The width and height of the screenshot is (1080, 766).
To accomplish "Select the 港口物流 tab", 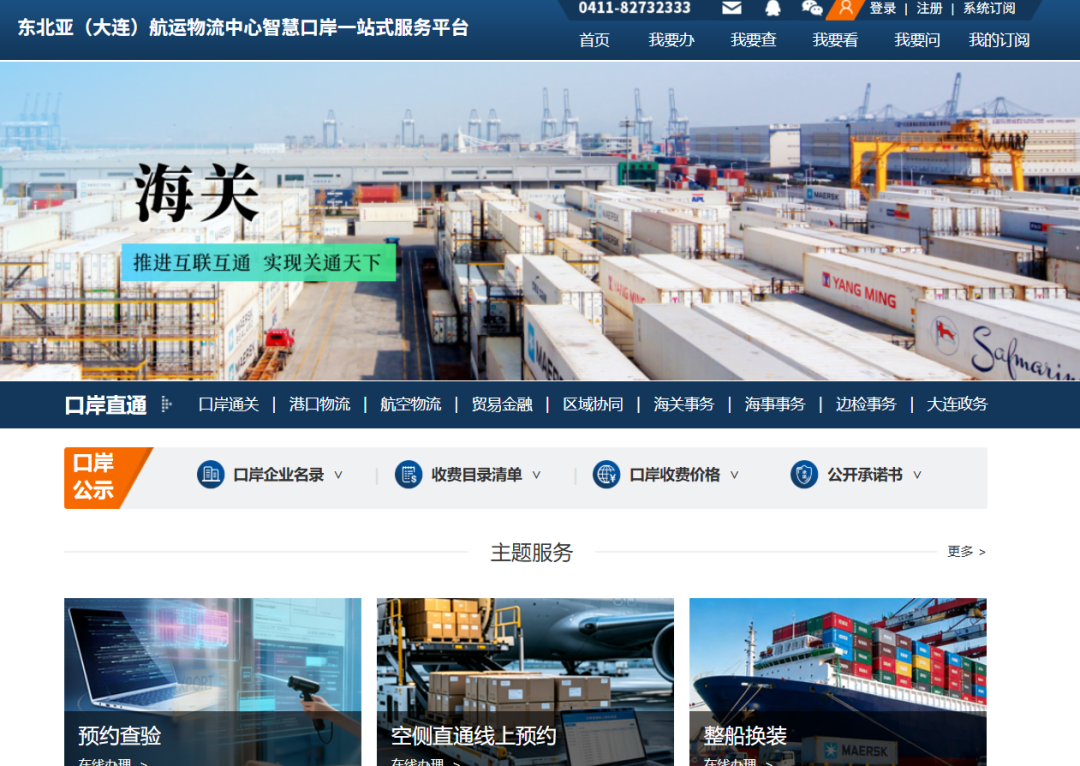I will click(320, 404).
